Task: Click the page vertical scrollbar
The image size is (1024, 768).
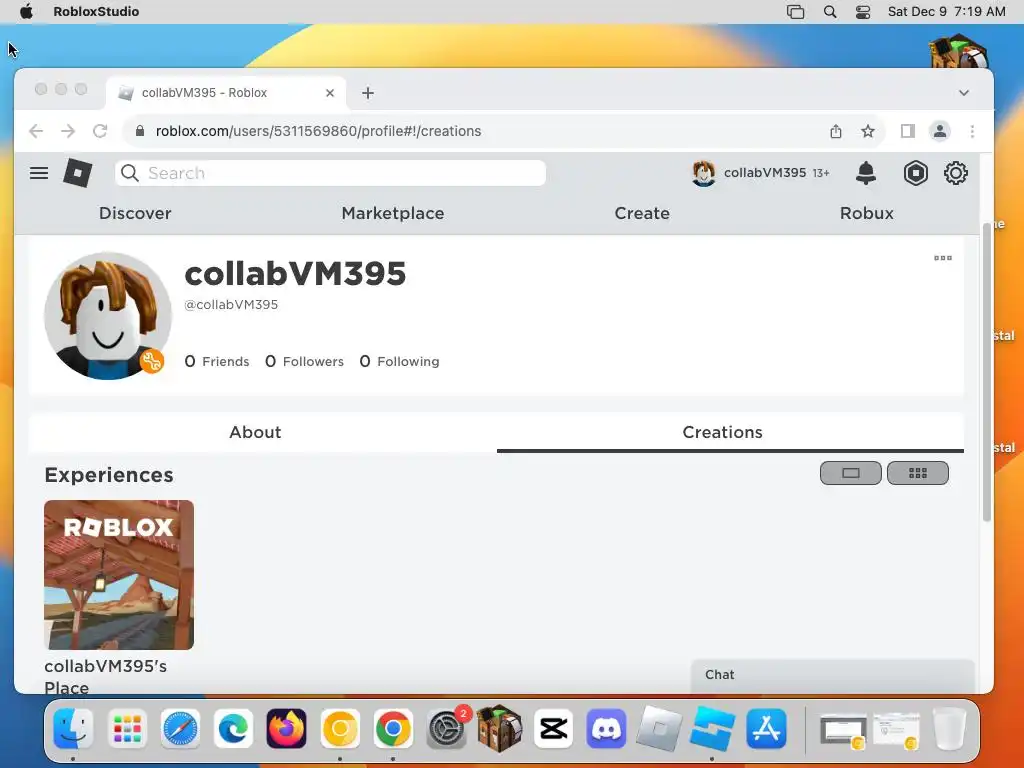Action: point(987,372)
